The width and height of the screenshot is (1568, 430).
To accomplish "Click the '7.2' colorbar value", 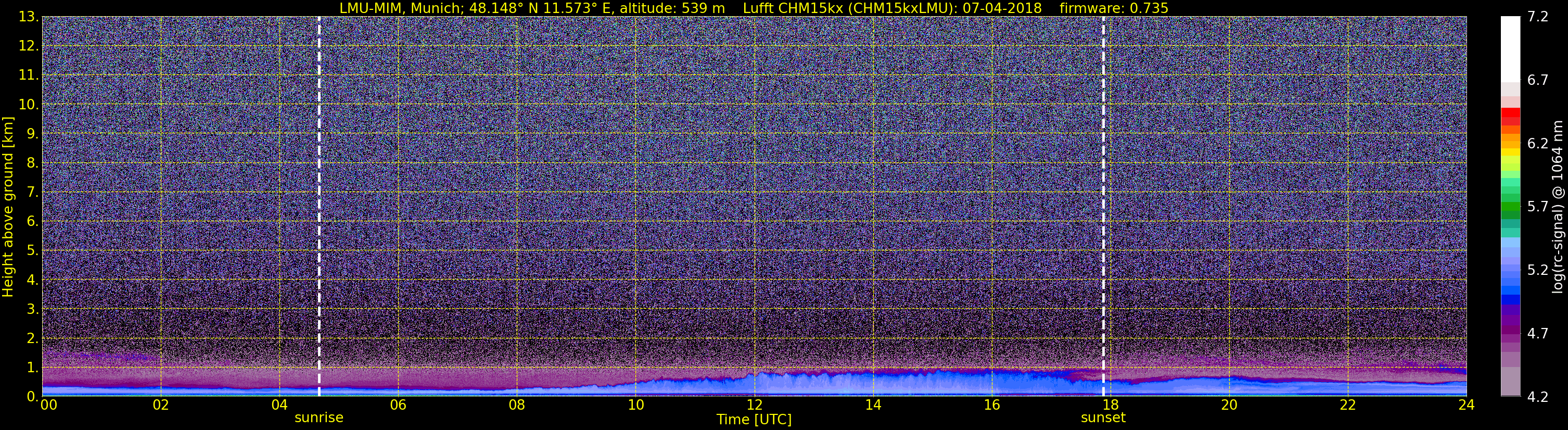I will tap(1538, 17).
